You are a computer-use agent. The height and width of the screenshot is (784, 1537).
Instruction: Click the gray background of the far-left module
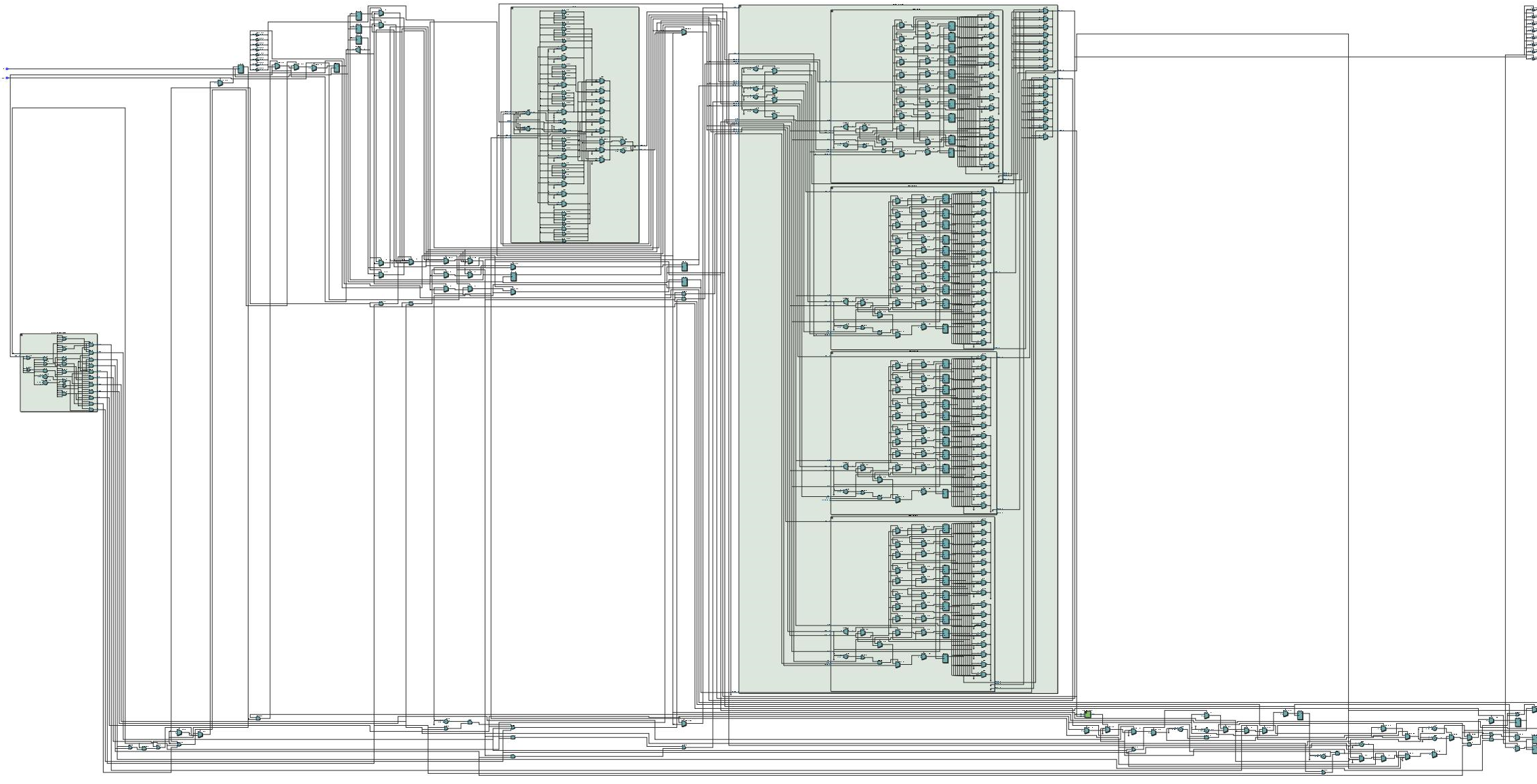[x=34, y=399]
